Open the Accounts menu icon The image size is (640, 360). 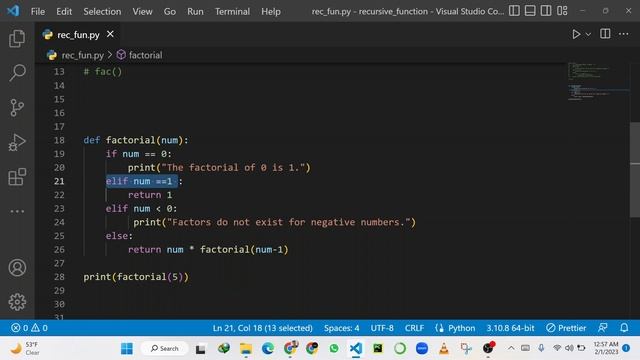17,268
